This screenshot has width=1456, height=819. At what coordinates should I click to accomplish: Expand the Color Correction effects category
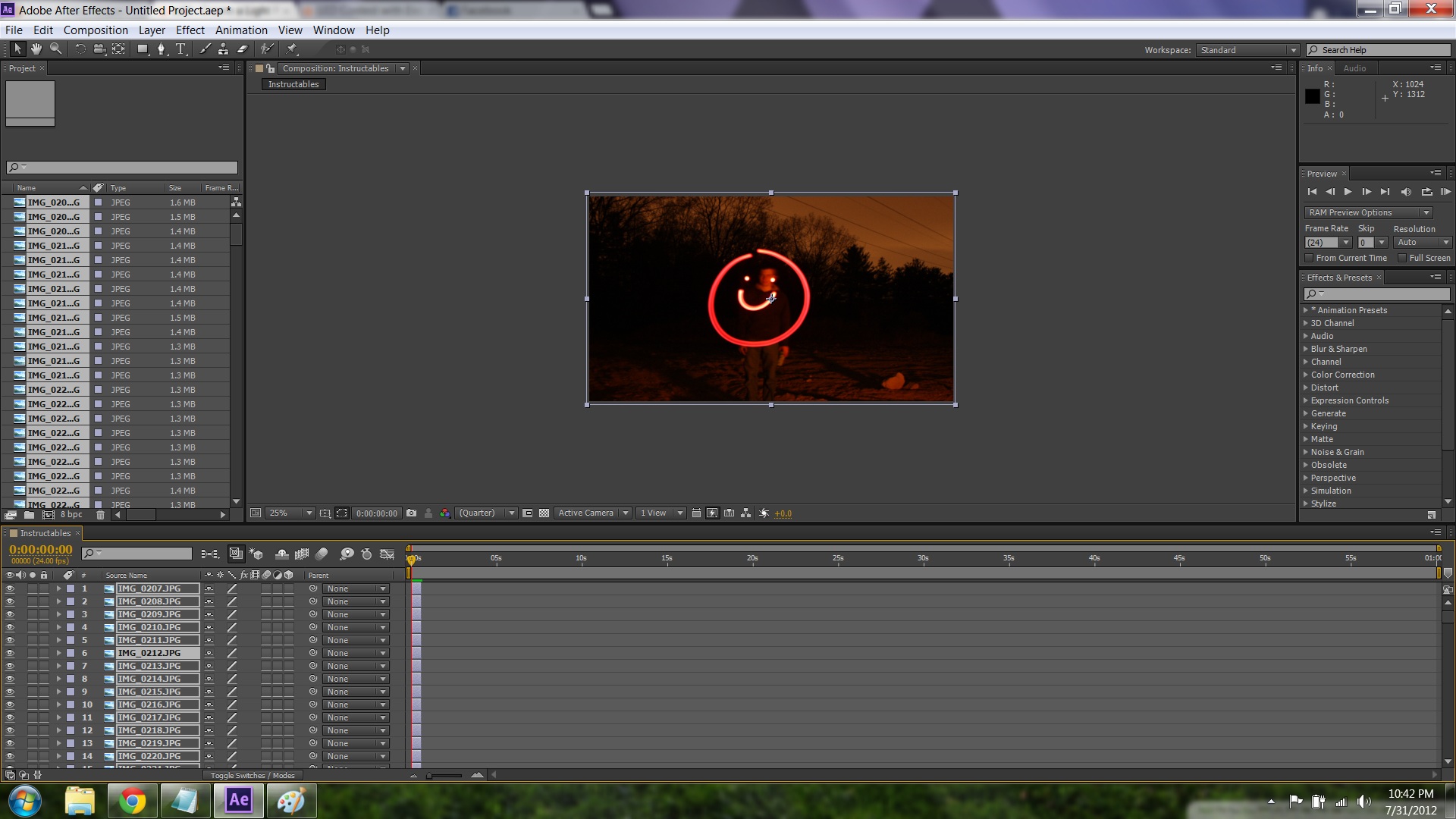pyautogui.click(x=1306, y=375)
